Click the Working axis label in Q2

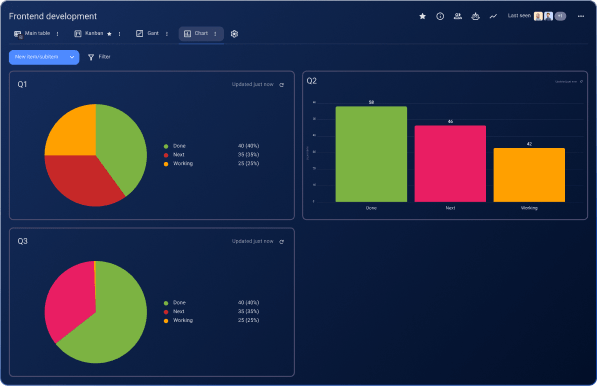click(529, 208)
